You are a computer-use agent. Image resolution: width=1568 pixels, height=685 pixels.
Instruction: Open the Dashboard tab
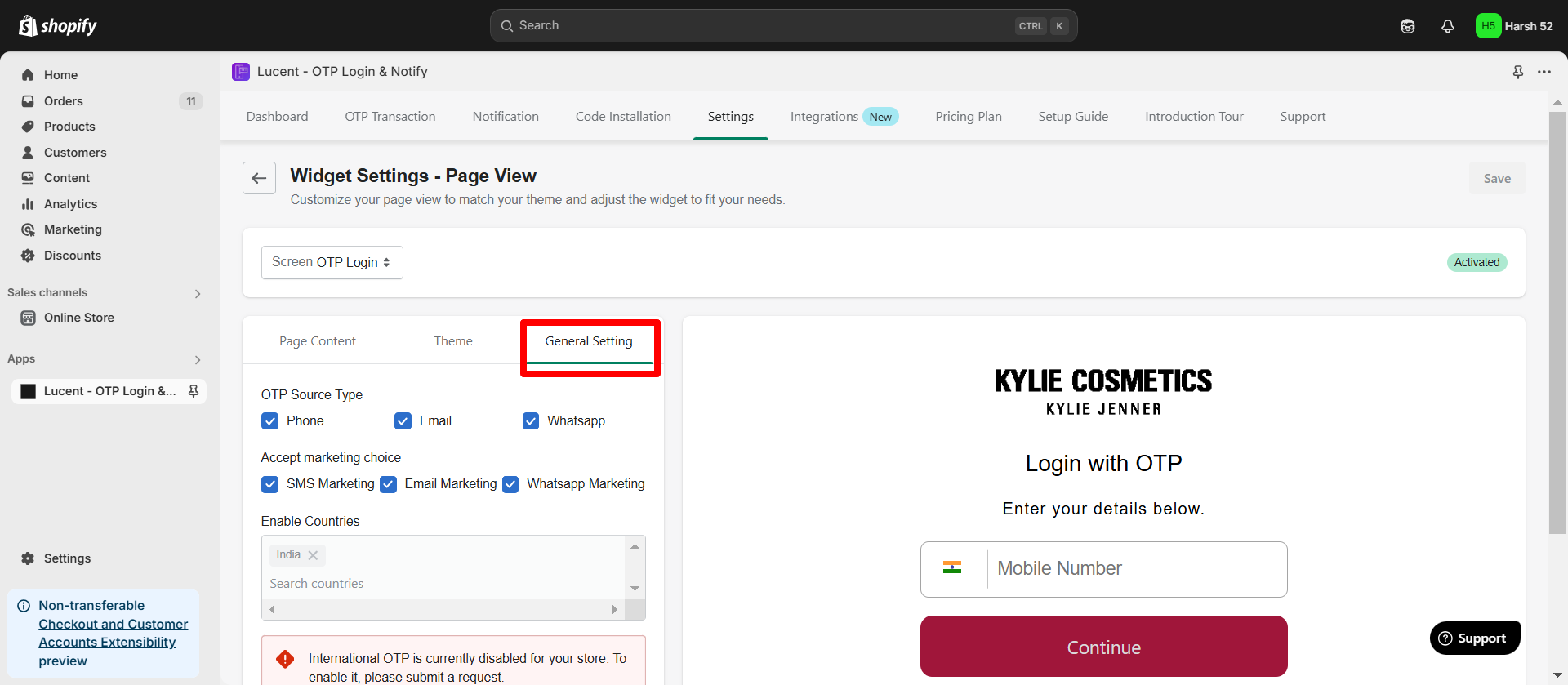click(x=278, y=117)
